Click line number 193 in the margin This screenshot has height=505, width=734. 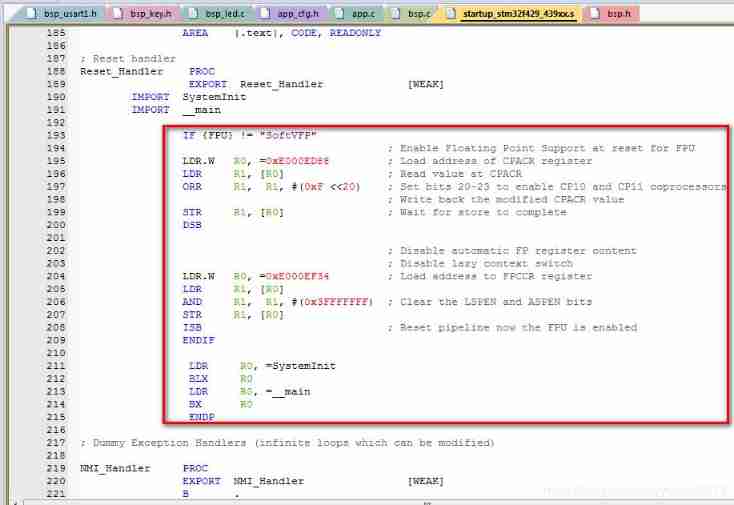55,135
